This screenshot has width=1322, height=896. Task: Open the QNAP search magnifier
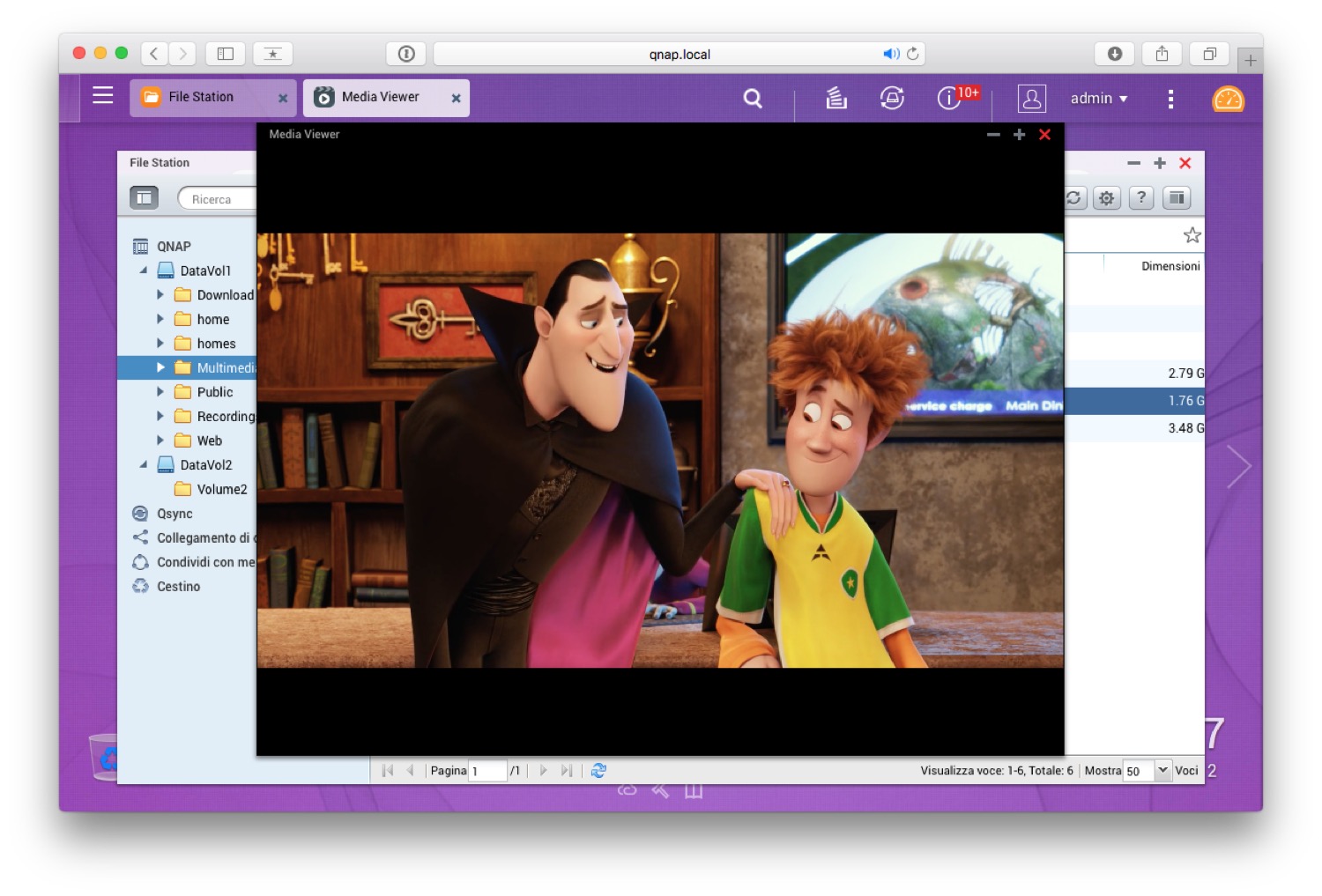pyautogui.click(x=752, y=98)
